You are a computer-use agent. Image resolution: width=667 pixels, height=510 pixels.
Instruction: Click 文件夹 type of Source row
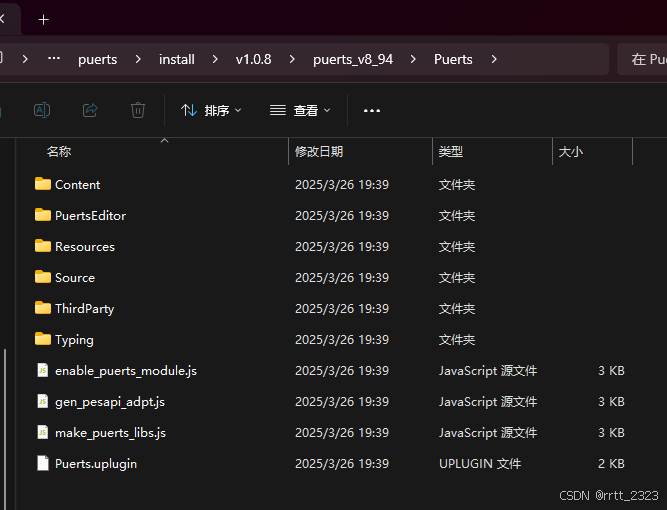[x=457, y=278]
